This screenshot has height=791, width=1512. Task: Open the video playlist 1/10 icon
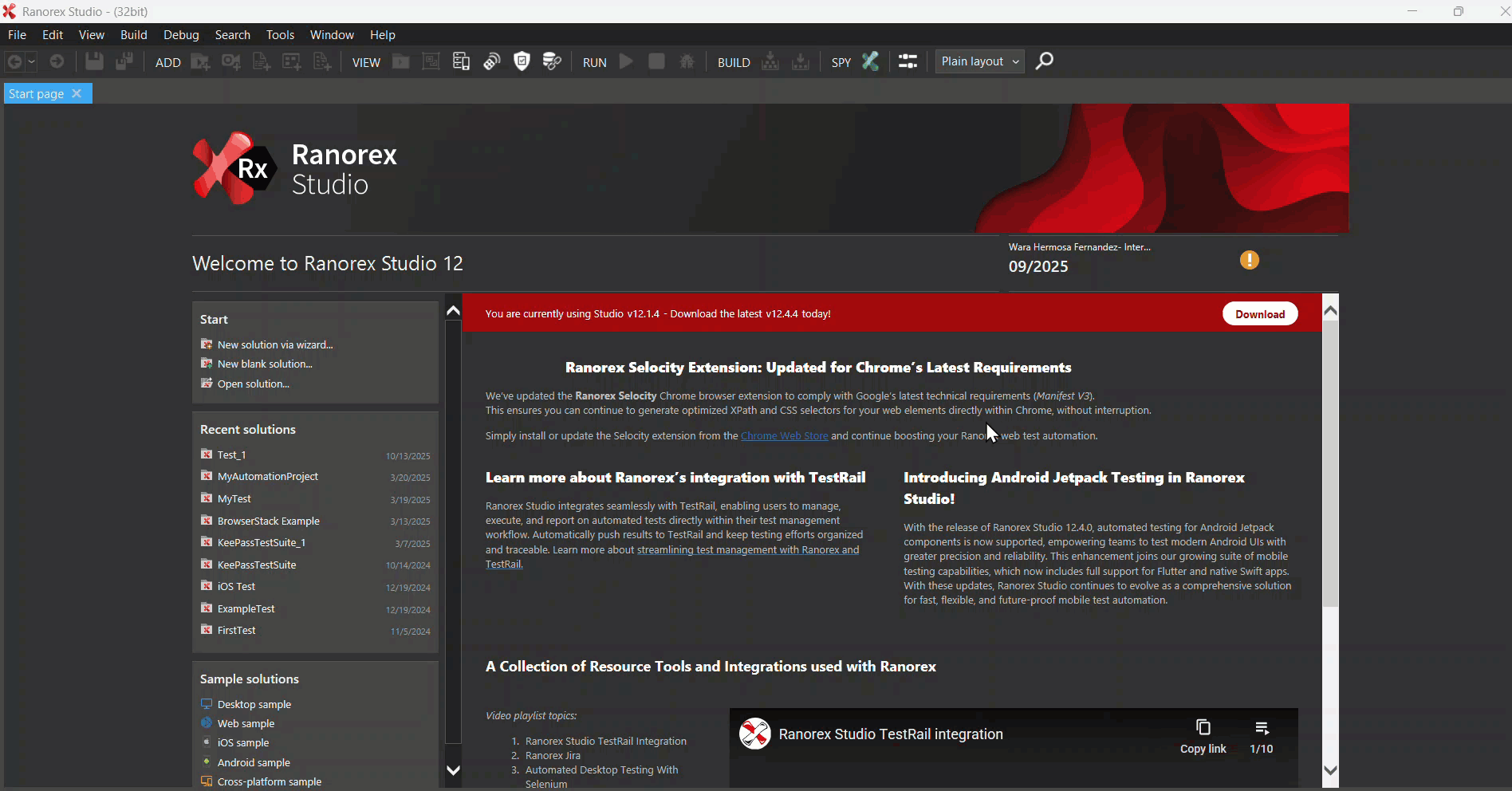pos(1262,736)
